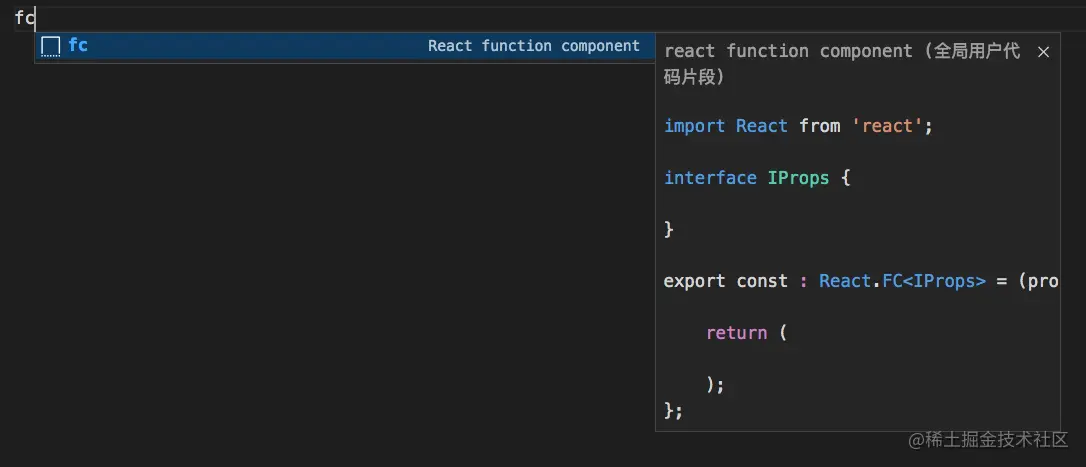Click the typed 'fc' text in editor
This screenshot has width=1086, height=467.
tap(24, 18)
